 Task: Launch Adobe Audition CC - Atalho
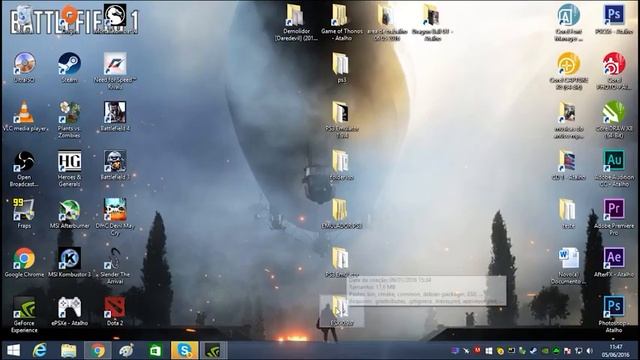[x=614, y=169]
